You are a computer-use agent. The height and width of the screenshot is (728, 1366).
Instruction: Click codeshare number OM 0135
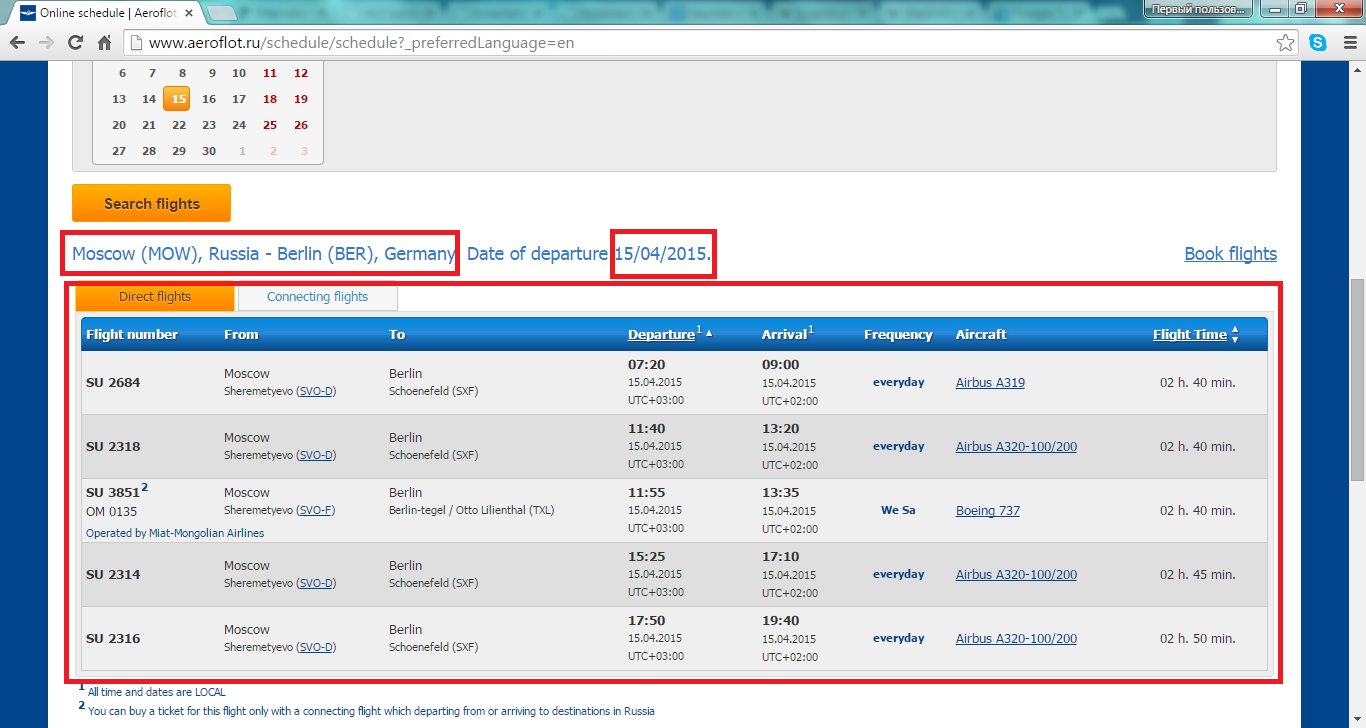(x=111, y=511)
